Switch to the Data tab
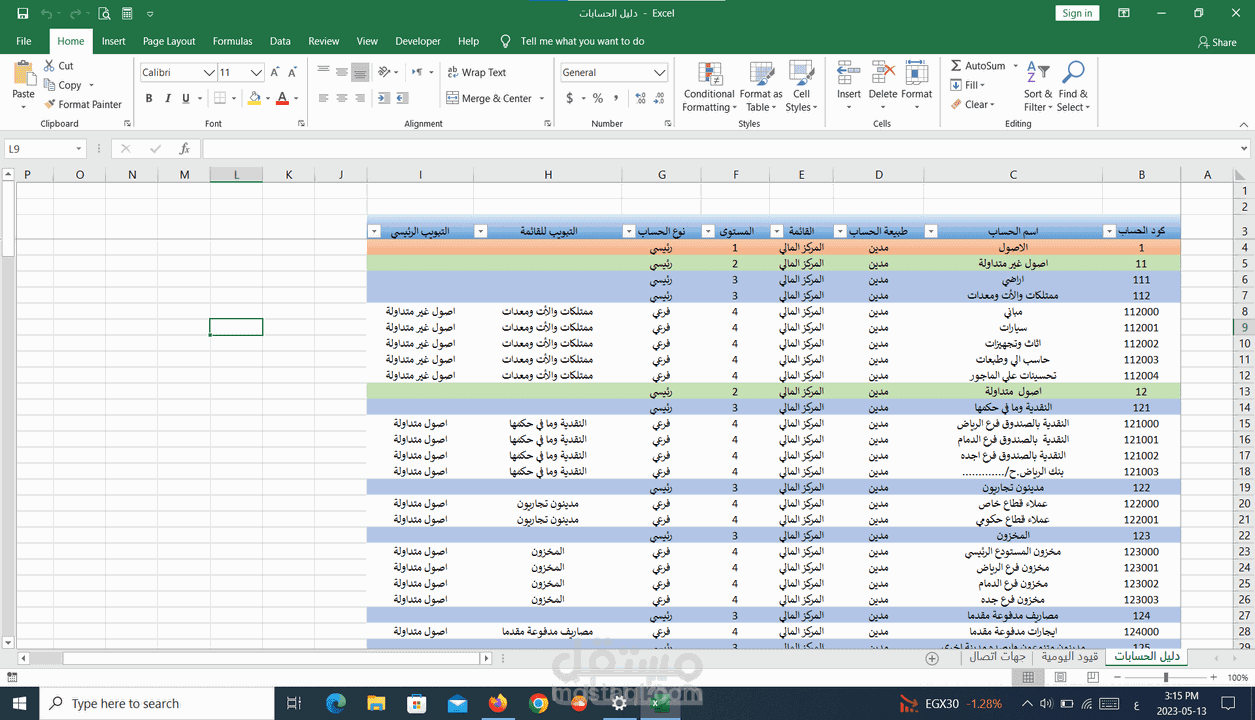The width and height of the screenshot is (1255, 720). 280,41
